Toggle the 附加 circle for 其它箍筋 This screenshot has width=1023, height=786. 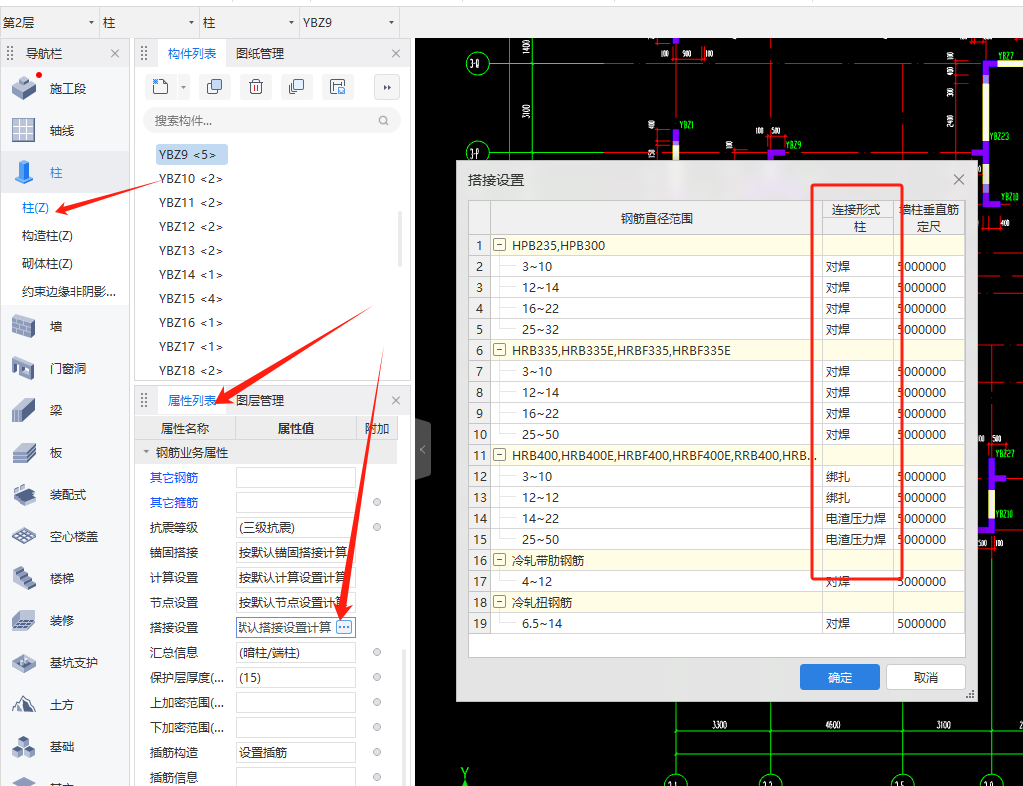point(377,502)
